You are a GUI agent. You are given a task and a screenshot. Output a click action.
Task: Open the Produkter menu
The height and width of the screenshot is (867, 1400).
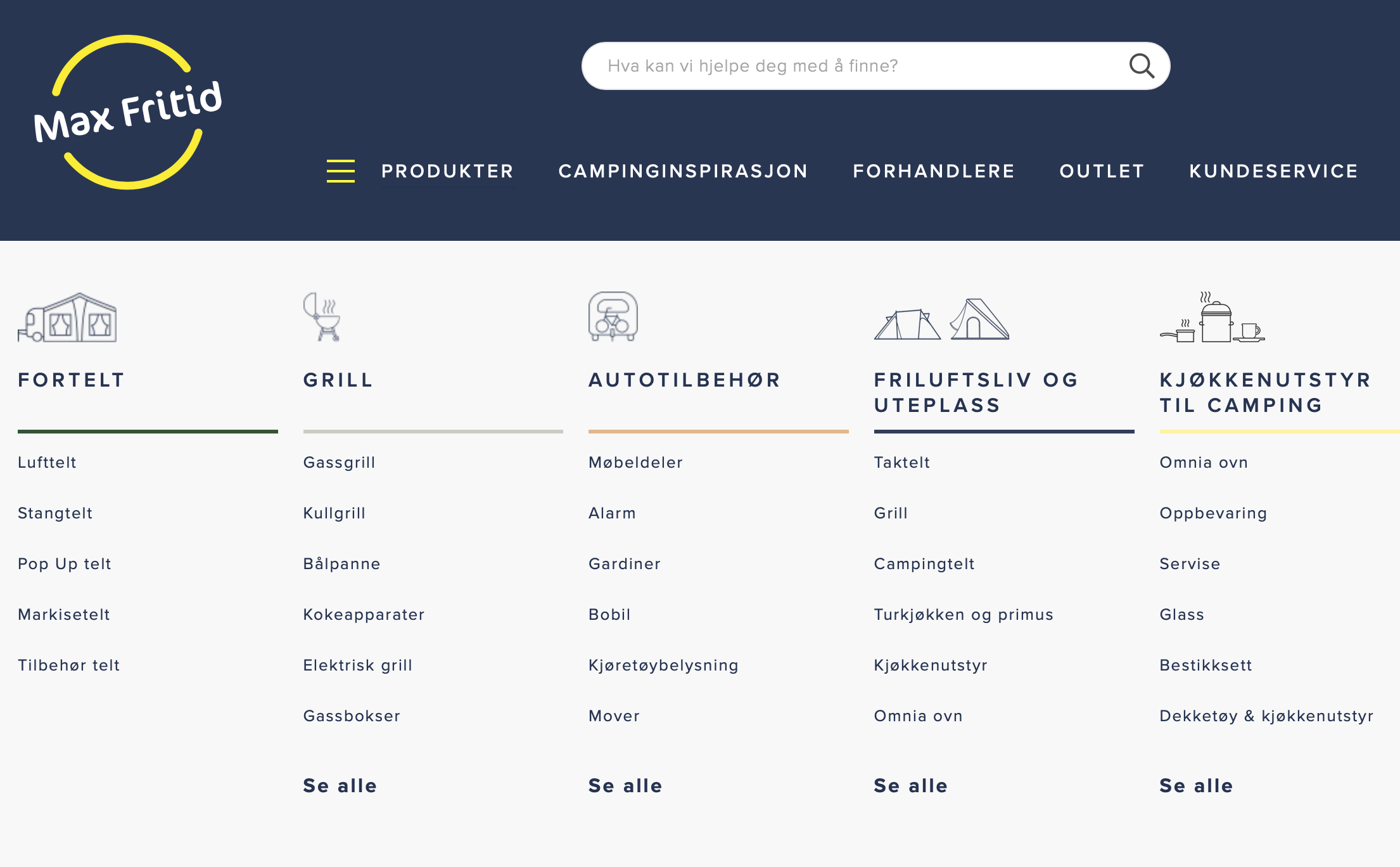tap(447, 171)
